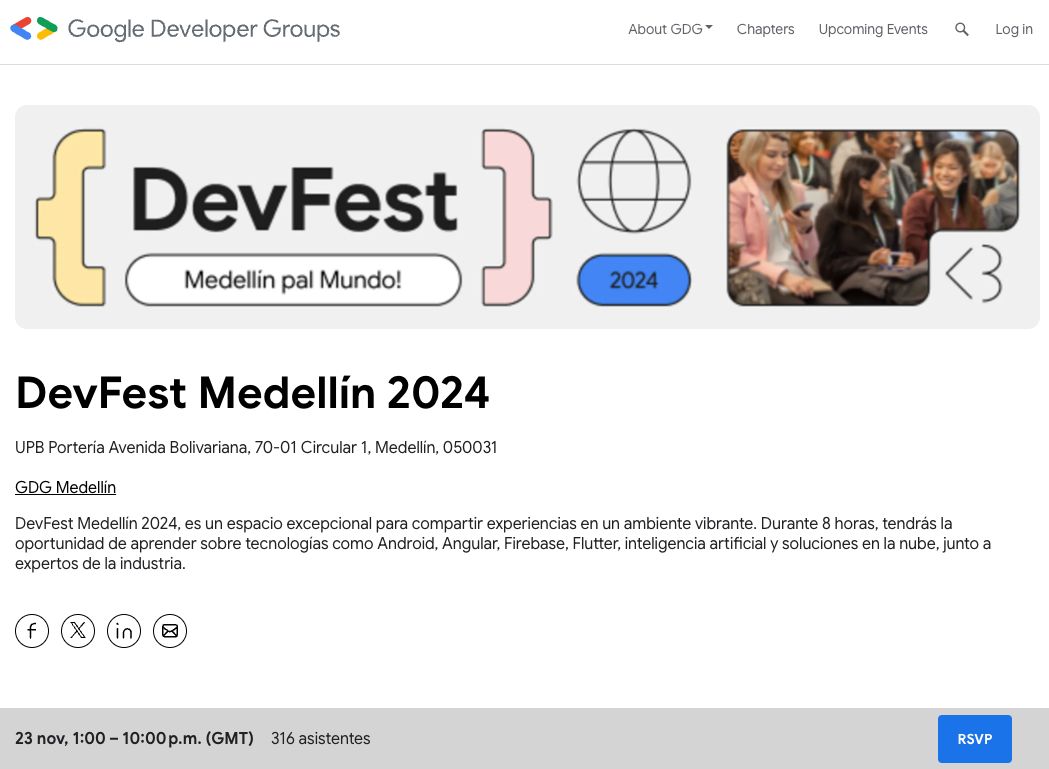The image size is (1049, 769).
Task: Click the venue address text
Action: (256, 447)
